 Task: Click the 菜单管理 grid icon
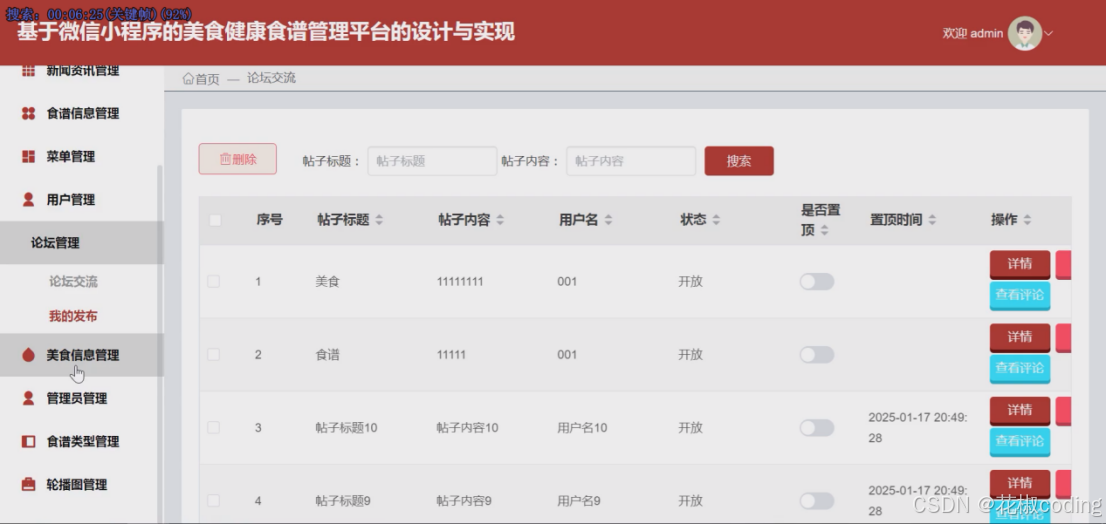click(28, 157)
